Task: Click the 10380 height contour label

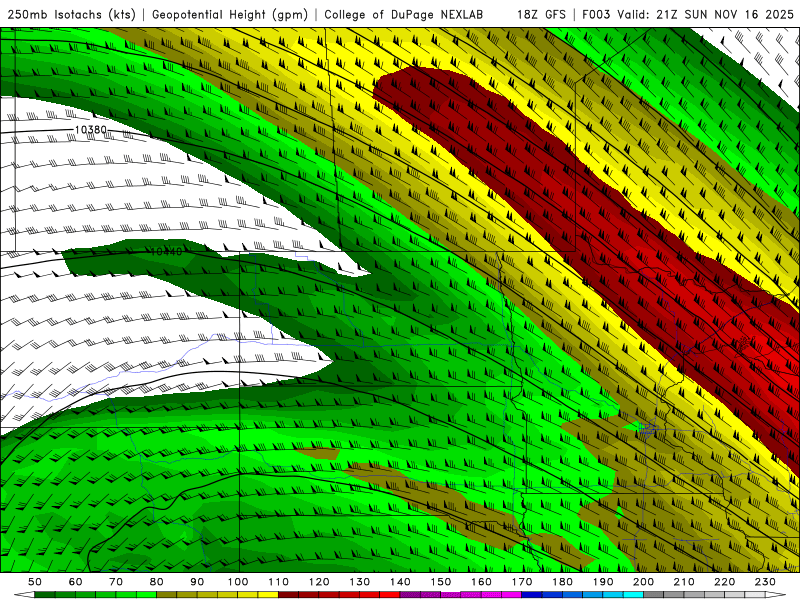Action: coord(90,130)
